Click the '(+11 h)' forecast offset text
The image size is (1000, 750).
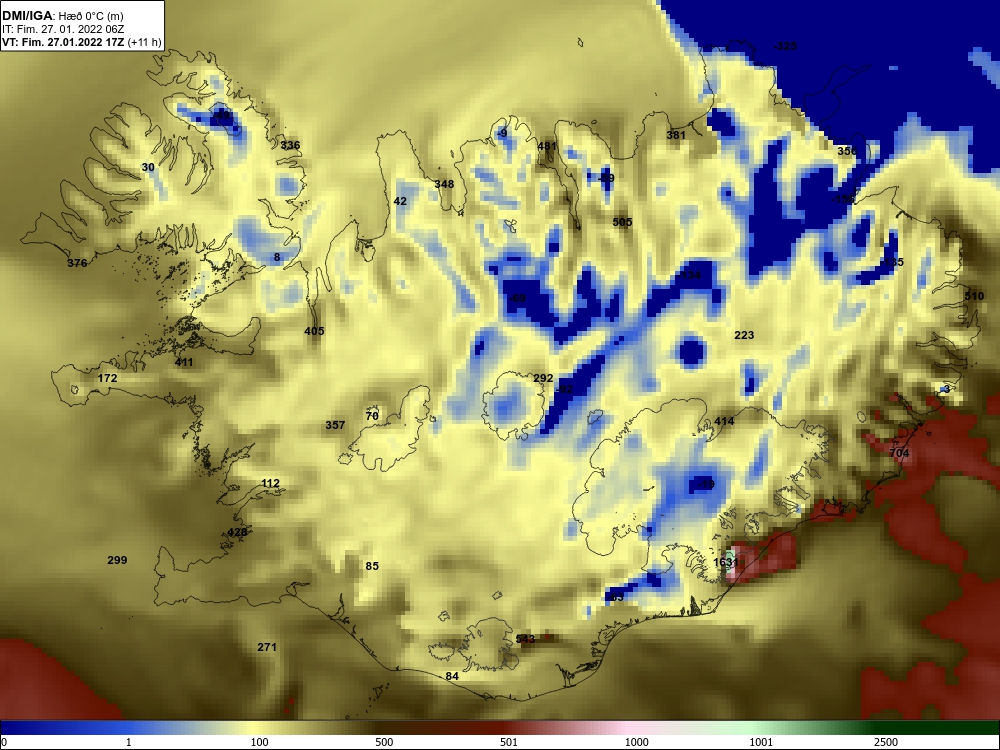[144, 43]
